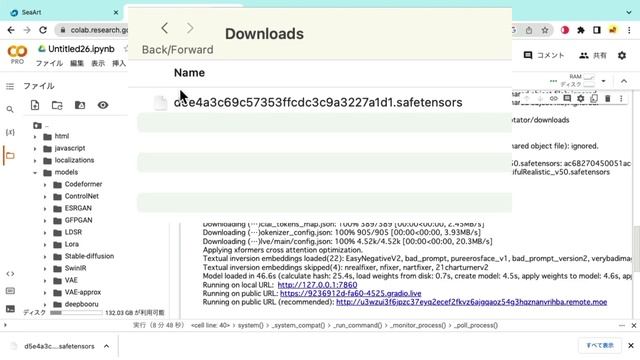This screenshot has height=360, width=640.
Task: Toggle show hidden files eye icon
Action: point(103,105)
